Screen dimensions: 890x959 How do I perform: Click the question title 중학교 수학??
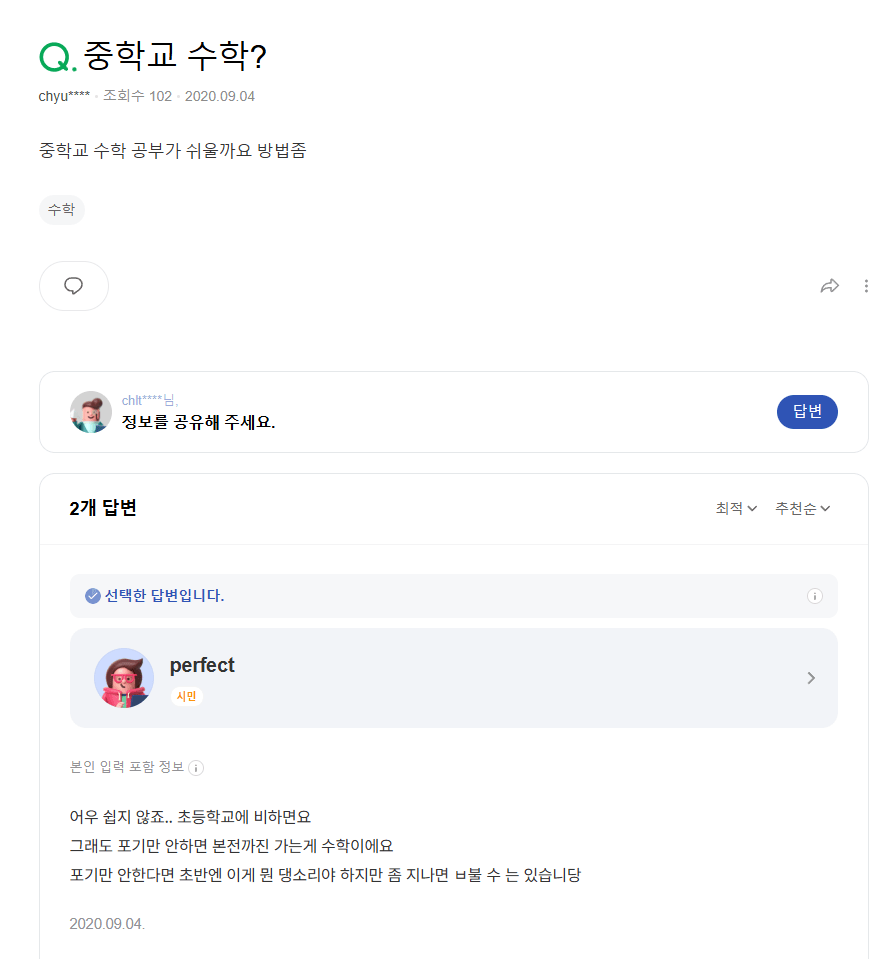pyautogui.click(x=175, y=57)
